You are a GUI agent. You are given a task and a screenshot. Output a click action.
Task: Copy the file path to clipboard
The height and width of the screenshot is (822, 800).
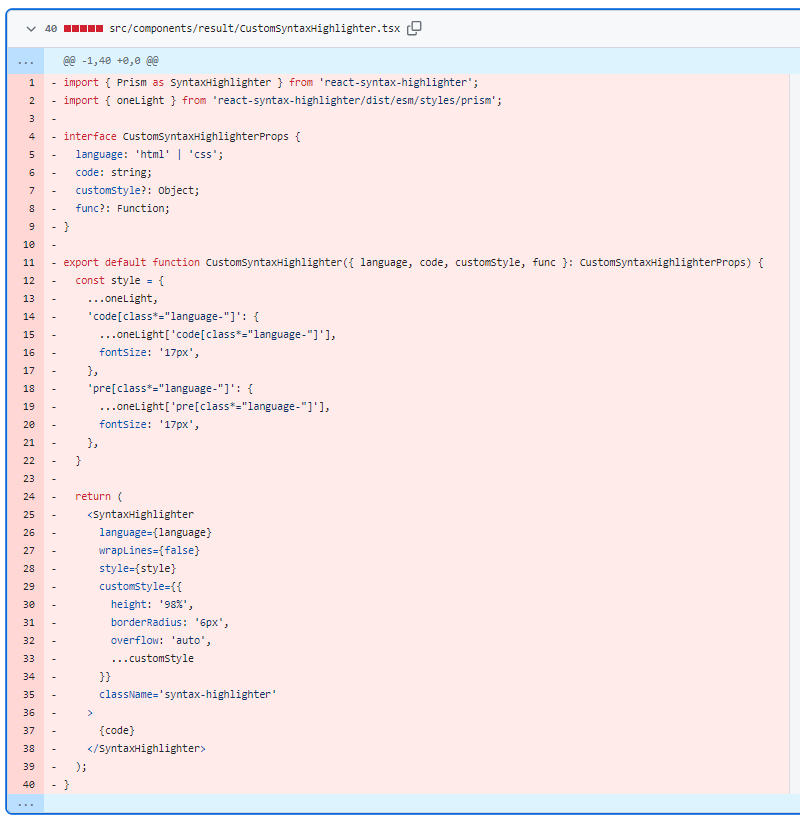414,28
